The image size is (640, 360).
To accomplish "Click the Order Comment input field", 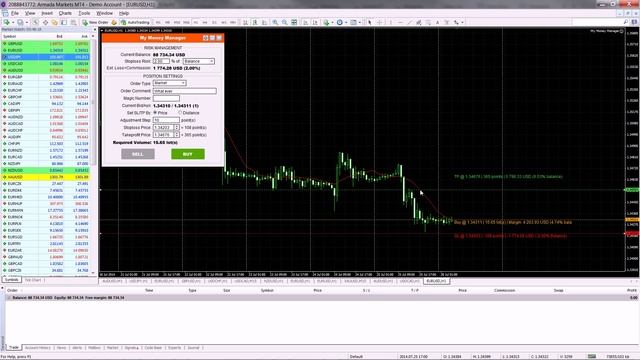I will (184, 91).
